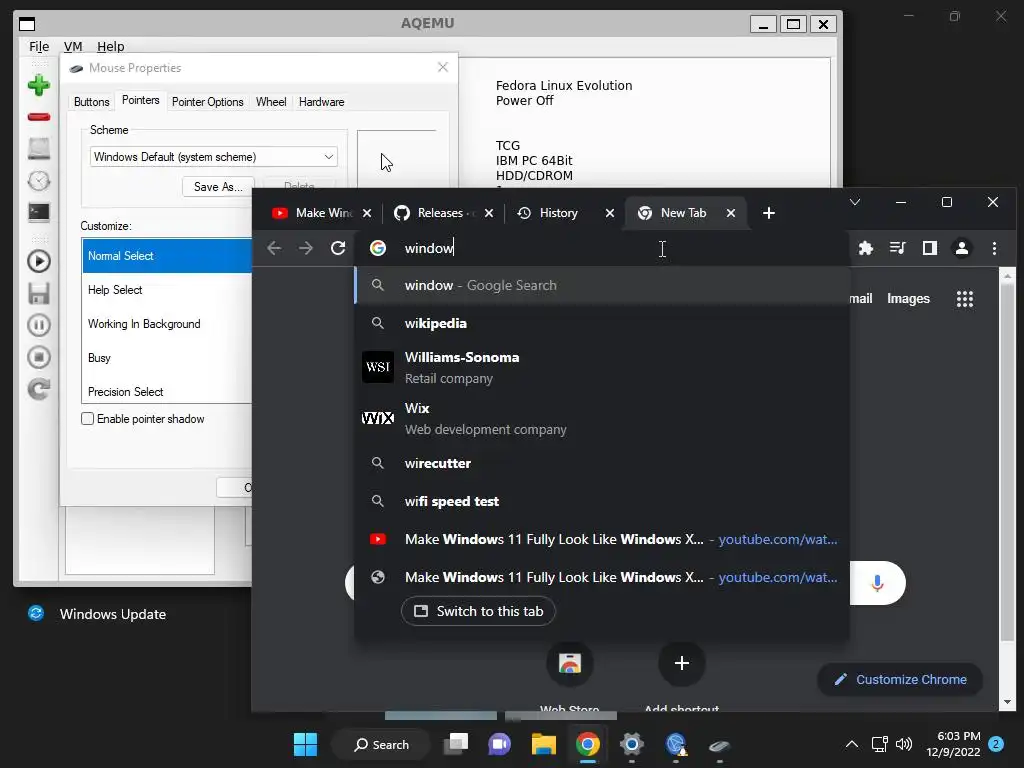Click Chrome forward arrow
Viewport: 1024px width, 768px height.
(306, 248)
